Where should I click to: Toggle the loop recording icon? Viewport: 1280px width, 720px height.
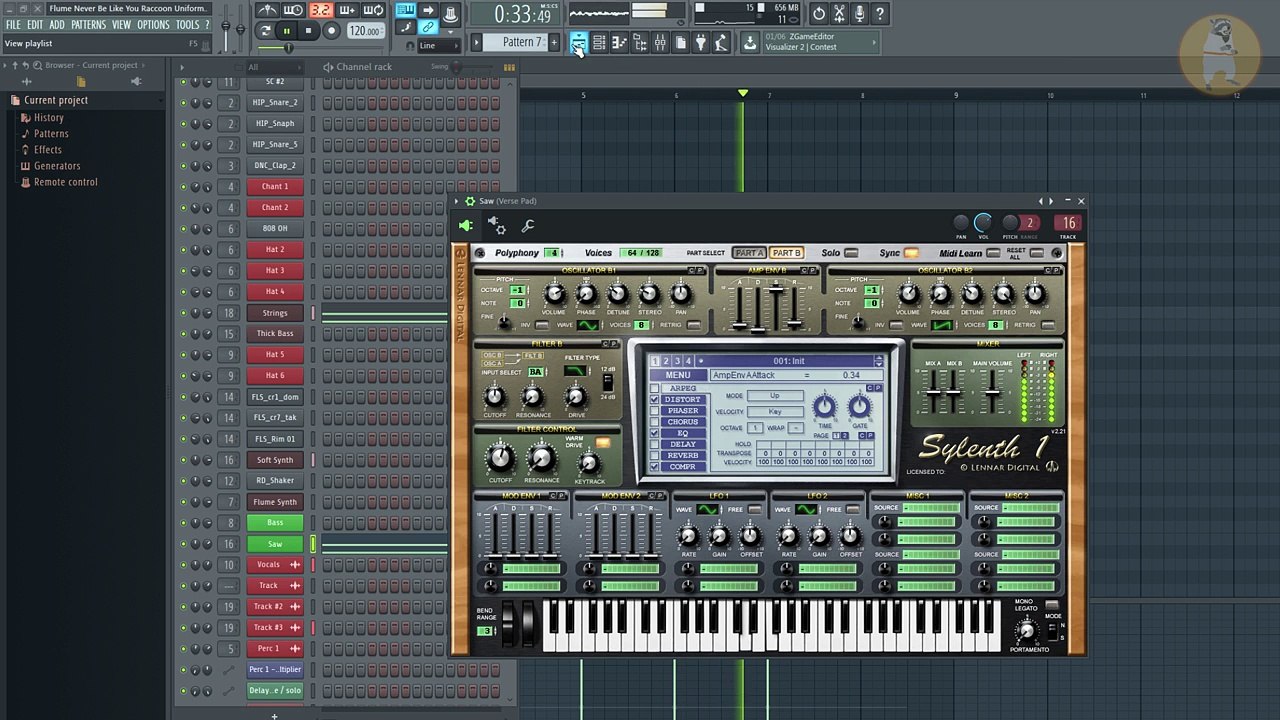373,11
